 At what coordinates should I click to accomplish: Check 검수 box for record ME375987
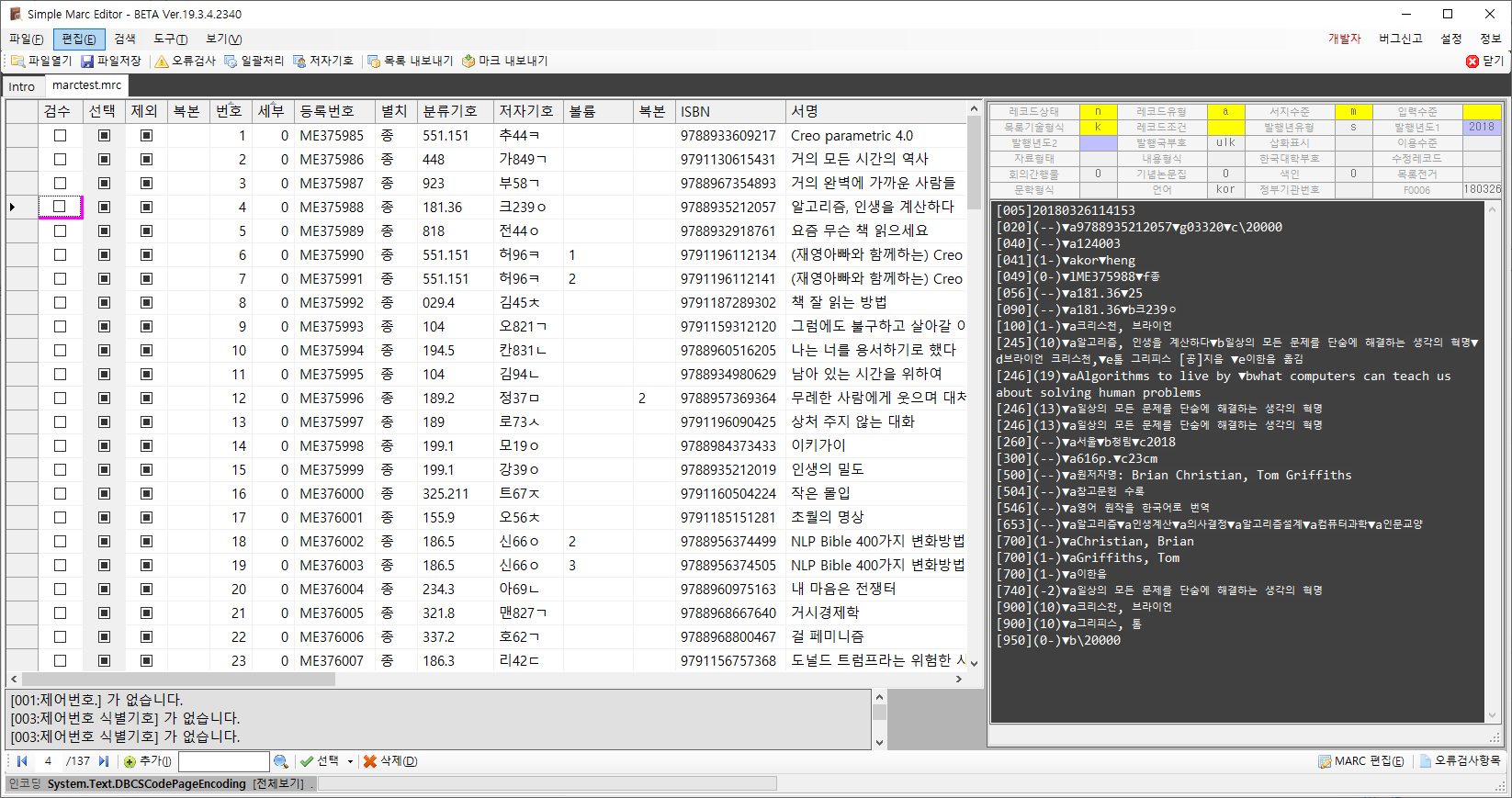coord(61,183)
